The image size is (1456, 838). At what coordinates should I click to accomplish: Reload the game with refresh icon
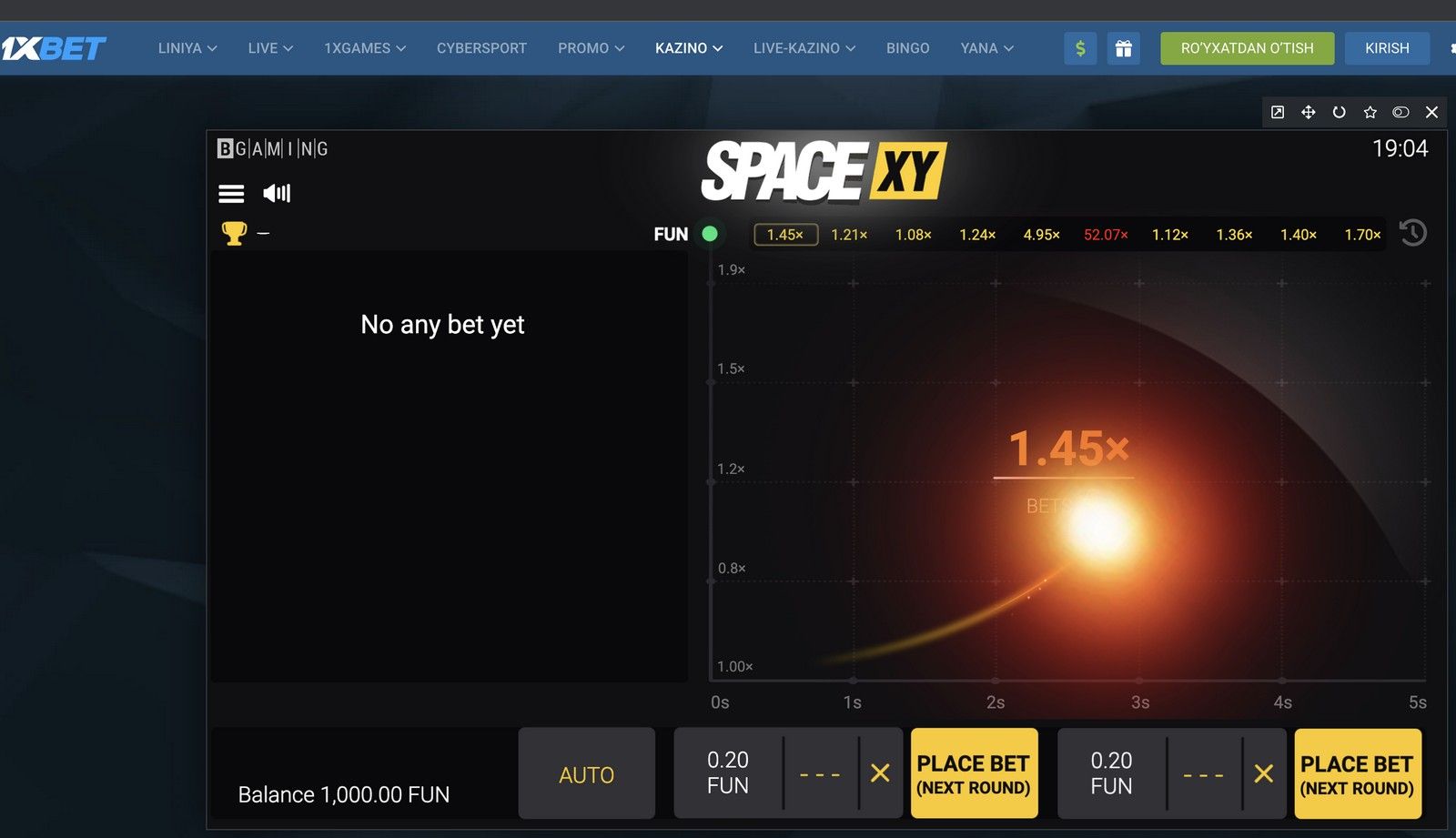(1339, 112)
